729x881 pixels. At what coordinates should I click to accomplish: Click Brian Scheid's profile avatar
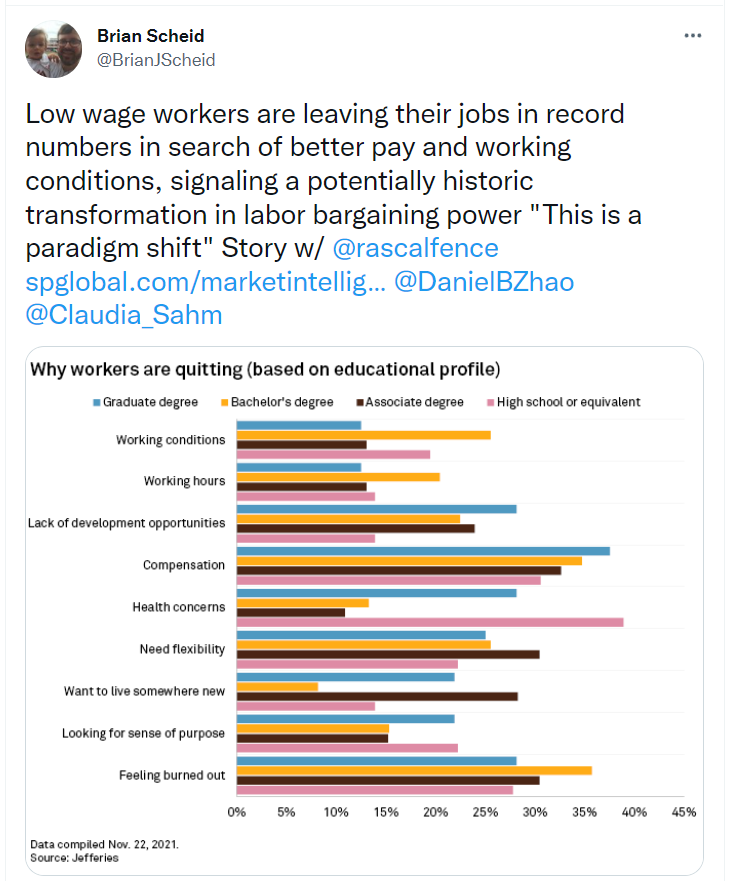[x=54, y=48]
